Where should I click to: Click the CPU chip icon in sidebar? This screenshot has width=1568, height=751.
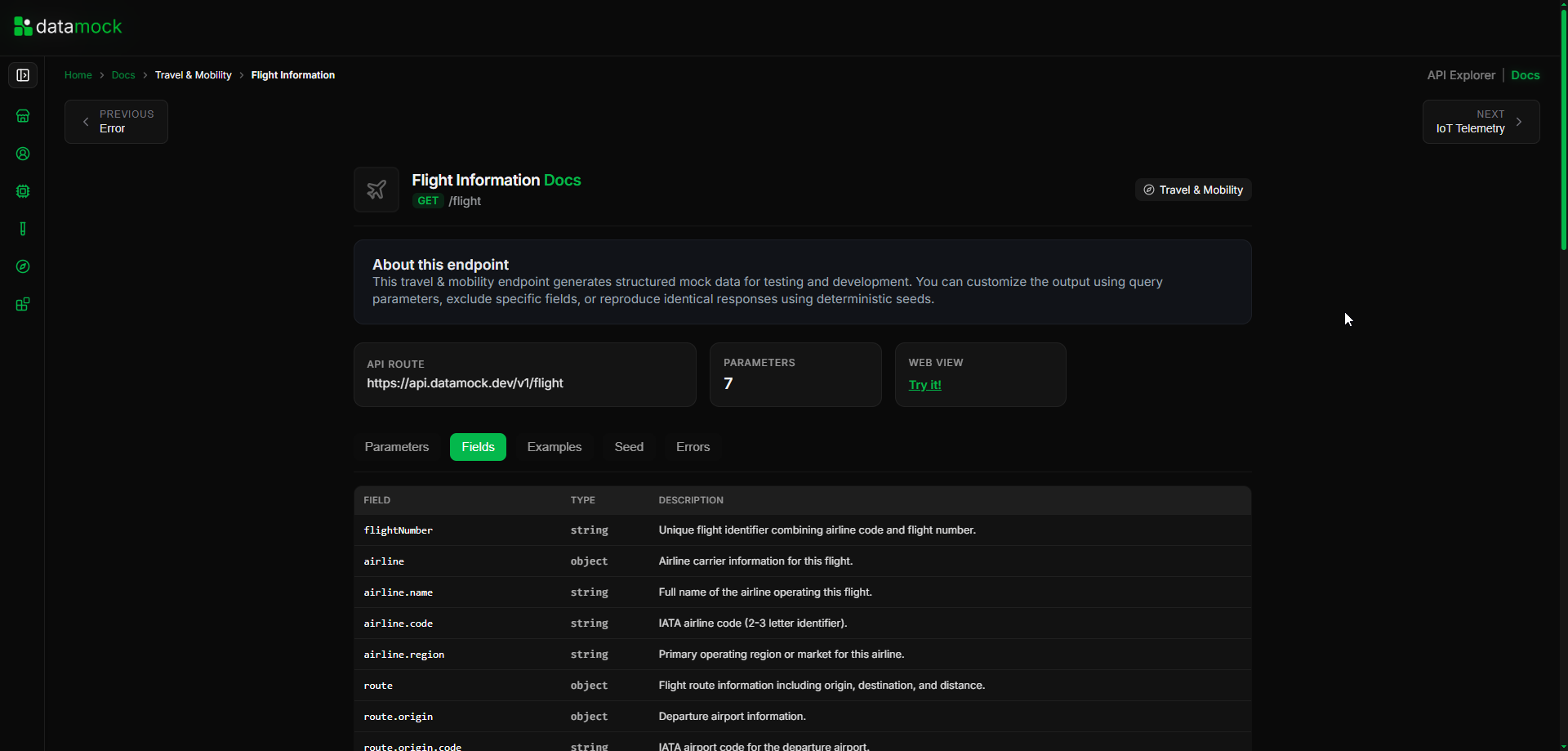(x=23, y=191)
